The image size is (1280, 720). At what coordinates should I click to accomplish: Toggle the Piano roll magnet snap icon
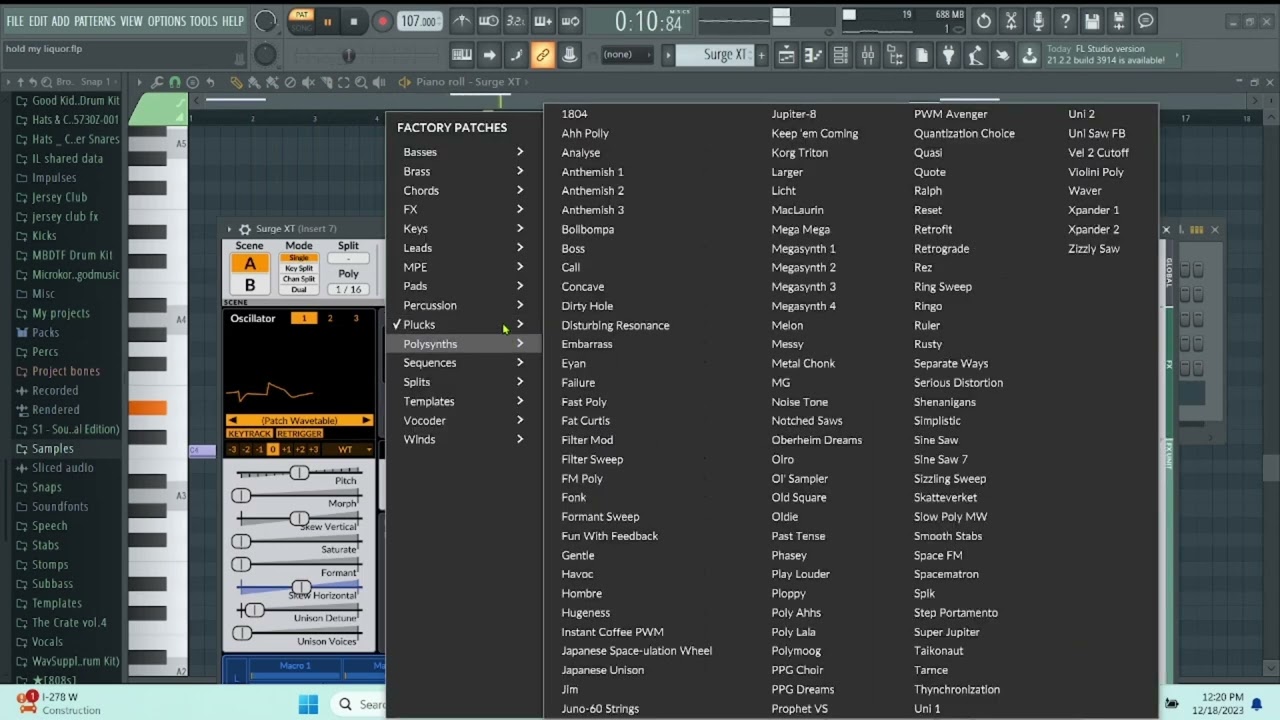click(175, 82)
